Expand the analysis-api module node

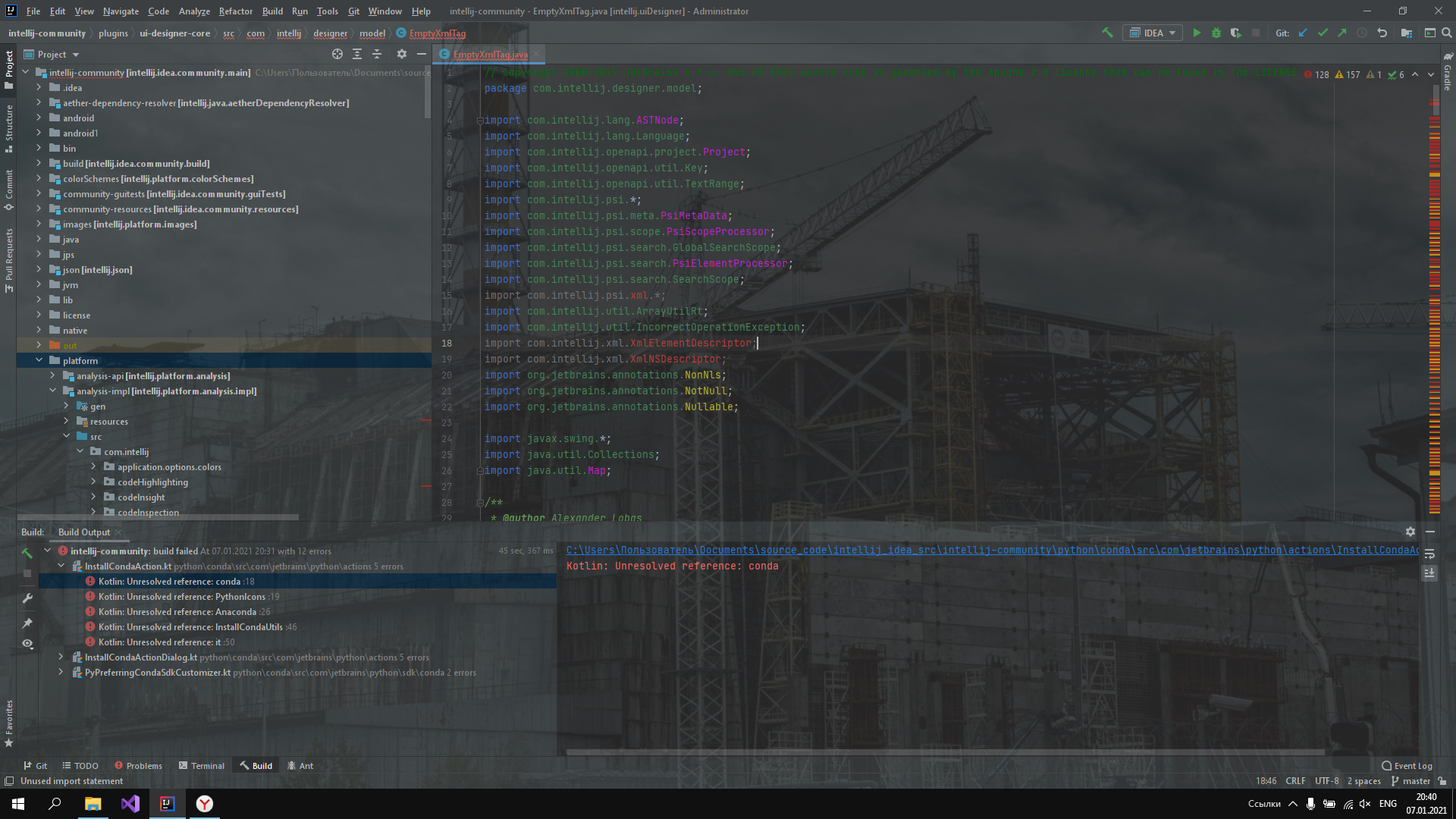click(52, 375)
